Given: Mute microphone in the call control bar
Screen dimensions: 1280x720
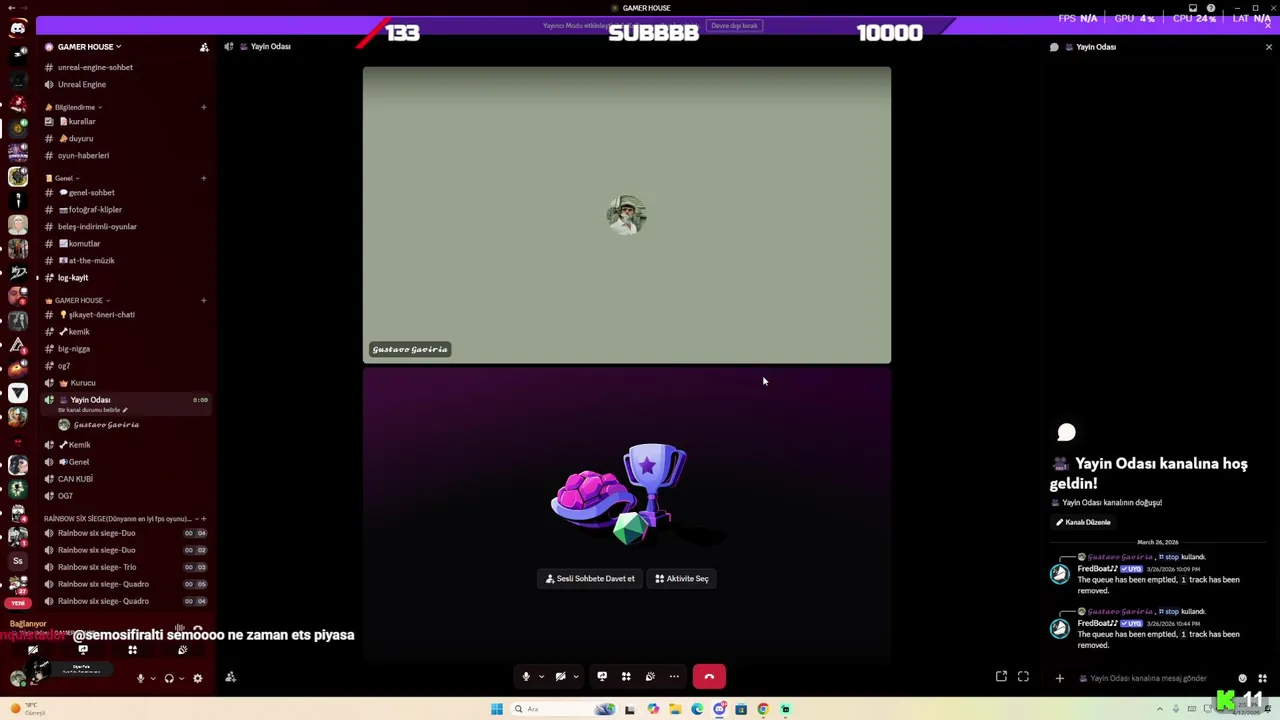Looking at the screenshot, I should tap(526, 677).
